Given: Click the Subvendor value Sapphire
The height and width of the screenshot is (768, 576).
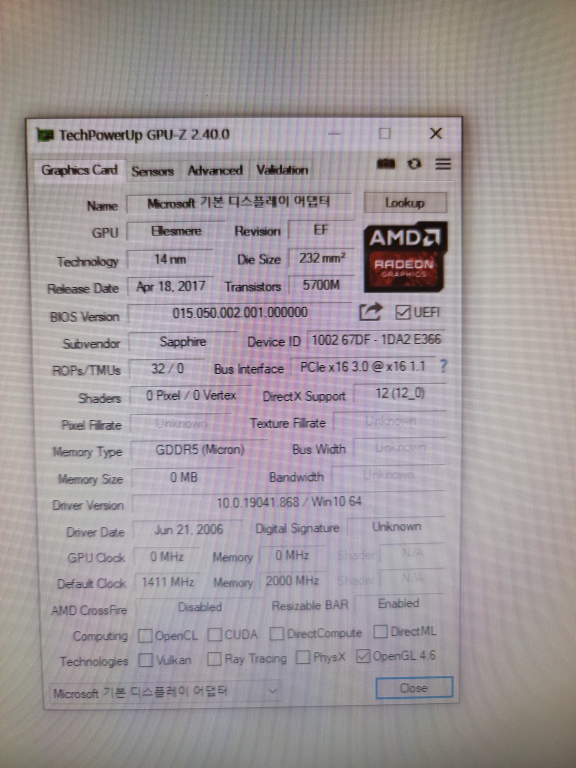Looking at the screenshot, I should click(x=183, y=341).
